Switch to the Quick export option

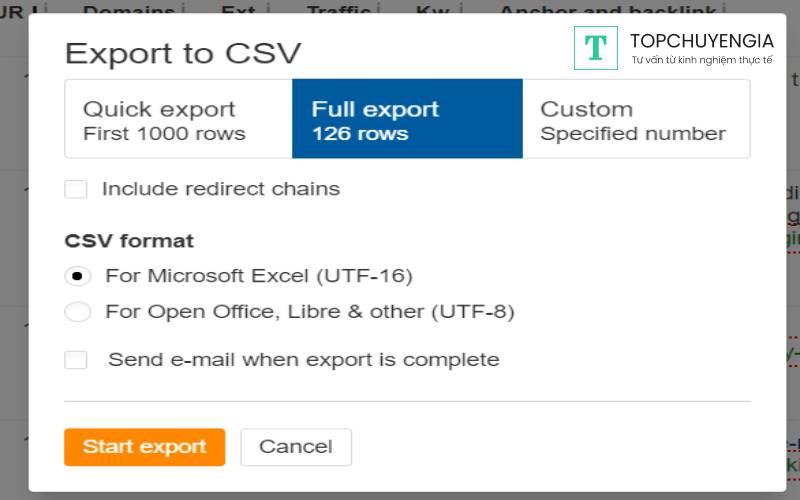point(178,120)
